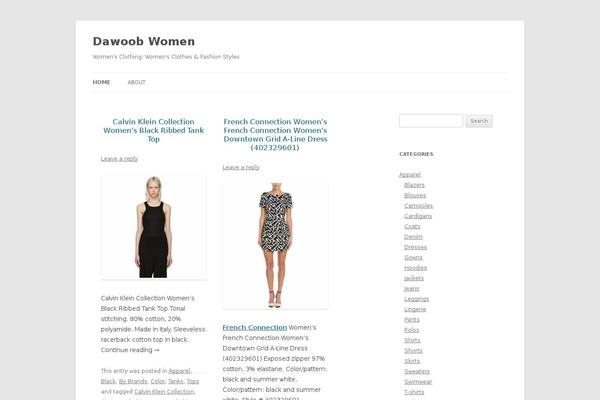600x400 pixels.
Task: Click Leave a reply under French Connection post
Action: pos(241,167)
